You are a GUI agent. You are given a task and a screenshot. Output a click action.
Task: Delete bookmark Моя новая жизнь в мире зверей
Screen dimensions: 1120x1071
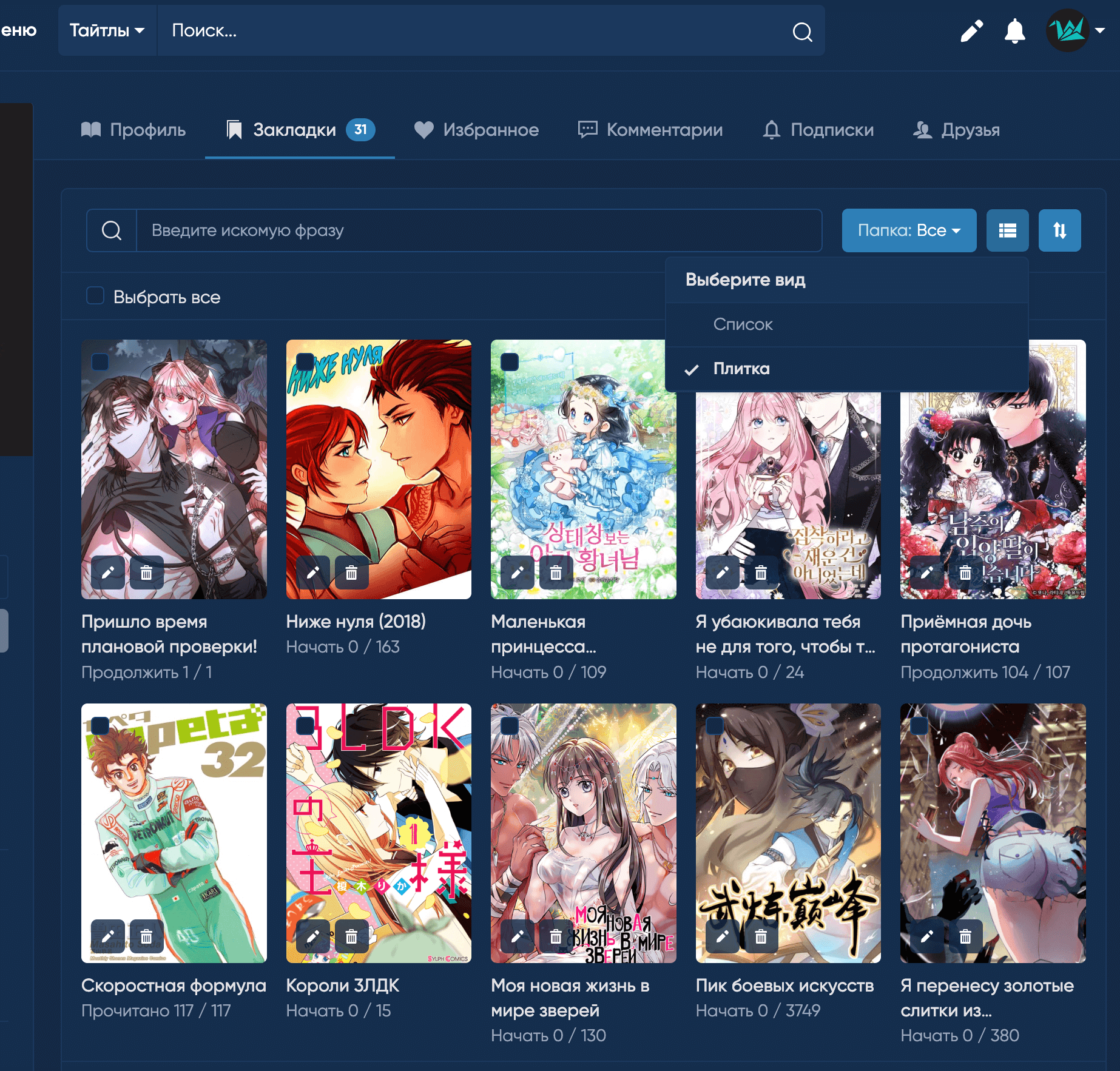(556, 936)
